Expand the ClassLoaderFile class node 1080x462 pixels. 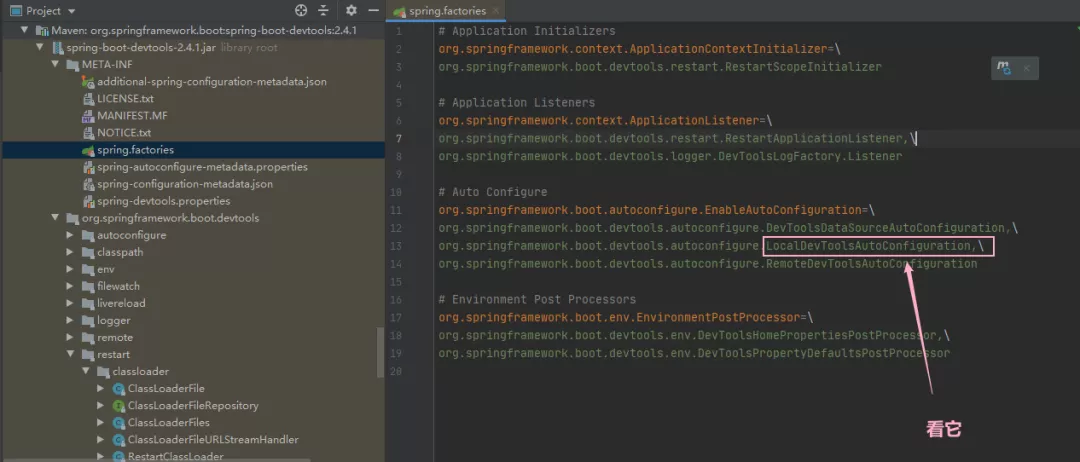tap(101, 388)
